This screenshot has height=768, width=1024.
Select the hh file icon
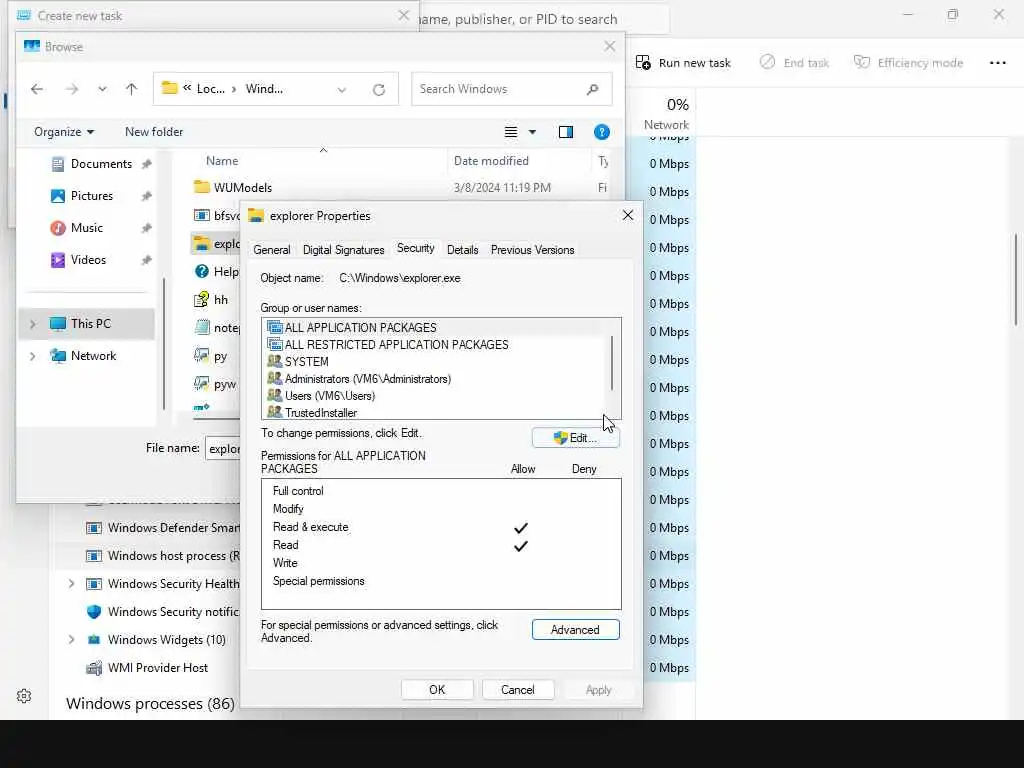point(201,300)
